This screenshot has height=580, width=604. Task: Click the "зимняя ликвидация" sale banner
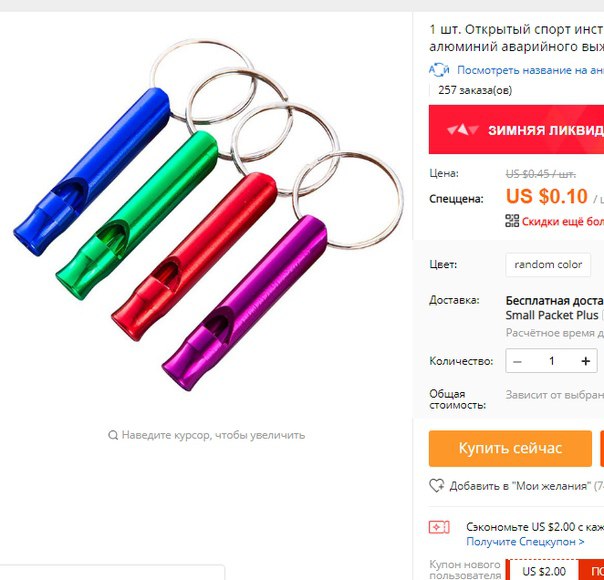tap(516, 129)
